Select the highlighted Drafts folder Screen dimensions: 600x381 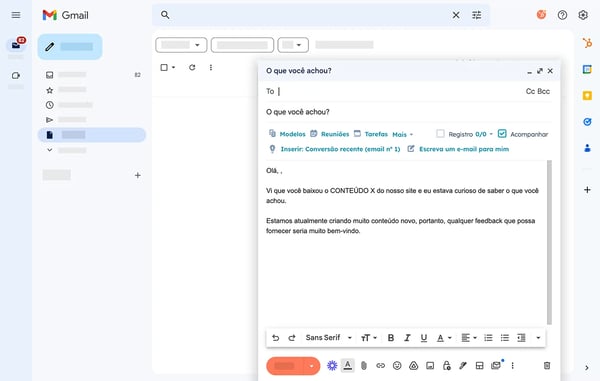(x=92, y=135)
